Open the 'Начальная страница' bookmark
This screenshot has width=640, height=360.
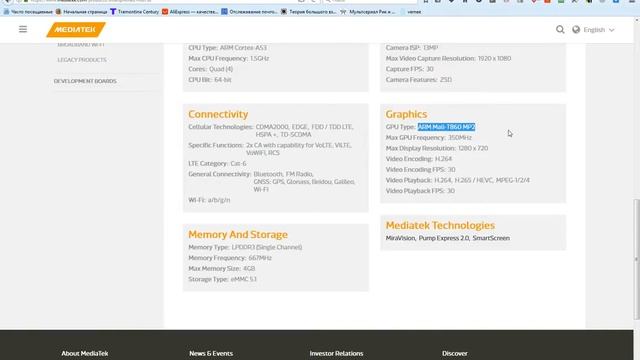tap(81, 12)
